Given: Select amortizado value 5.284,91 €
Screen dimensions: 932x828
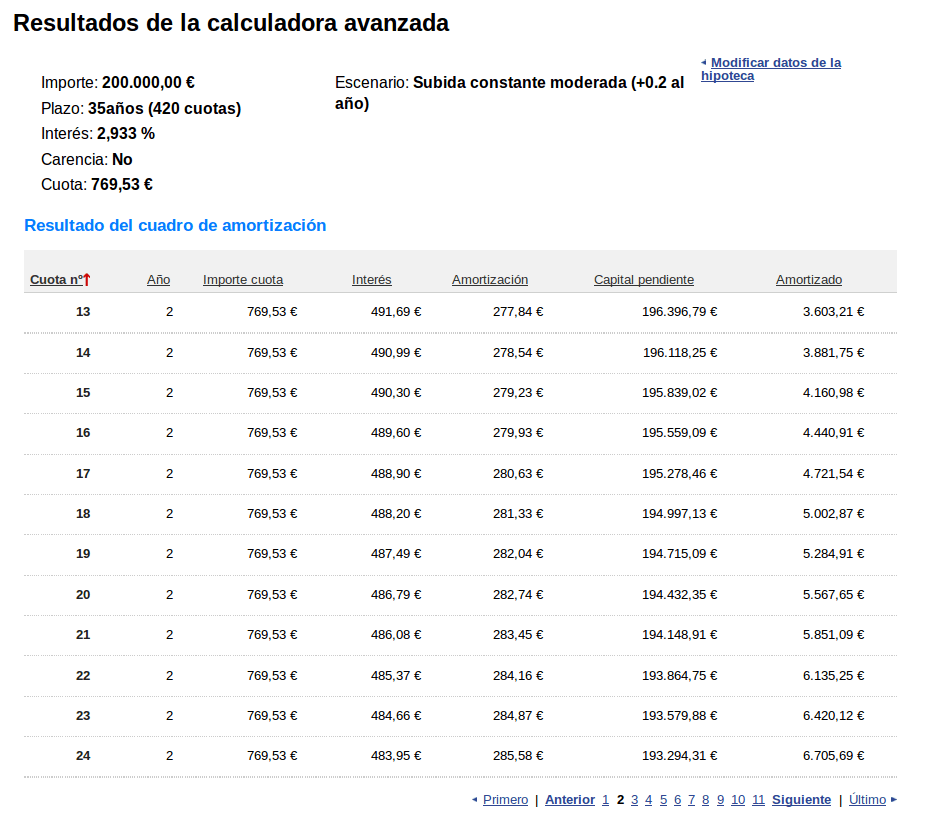Looking at the screenshot, I should tap(833, 553).
